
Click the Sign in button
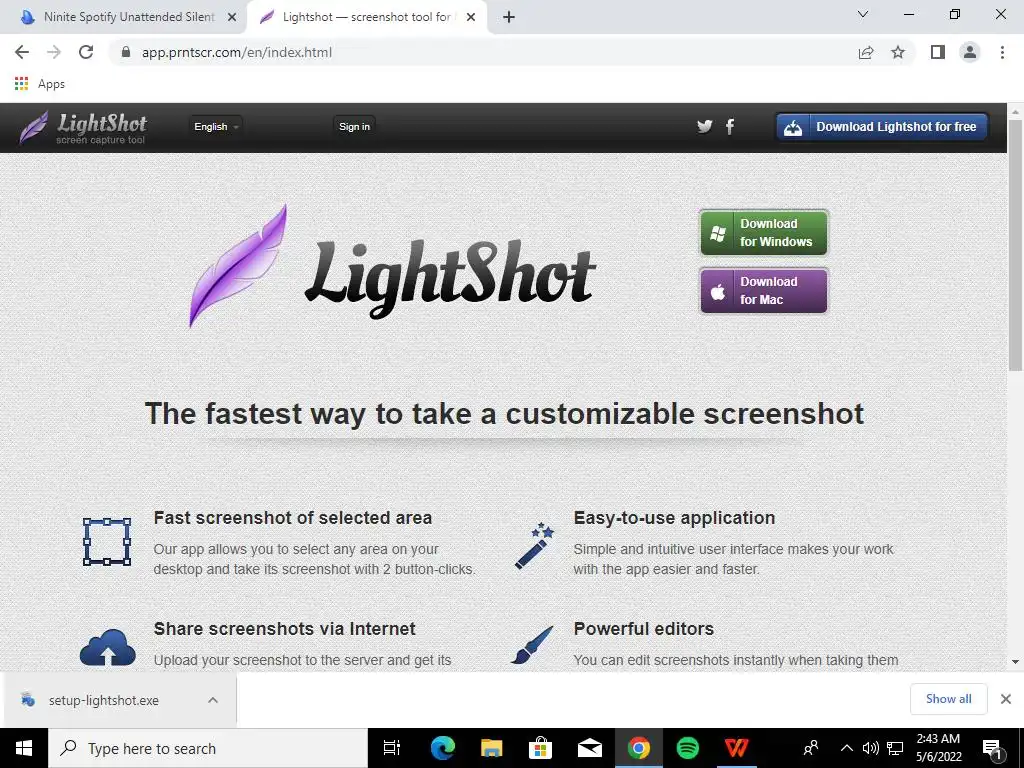tap(354, 127)
